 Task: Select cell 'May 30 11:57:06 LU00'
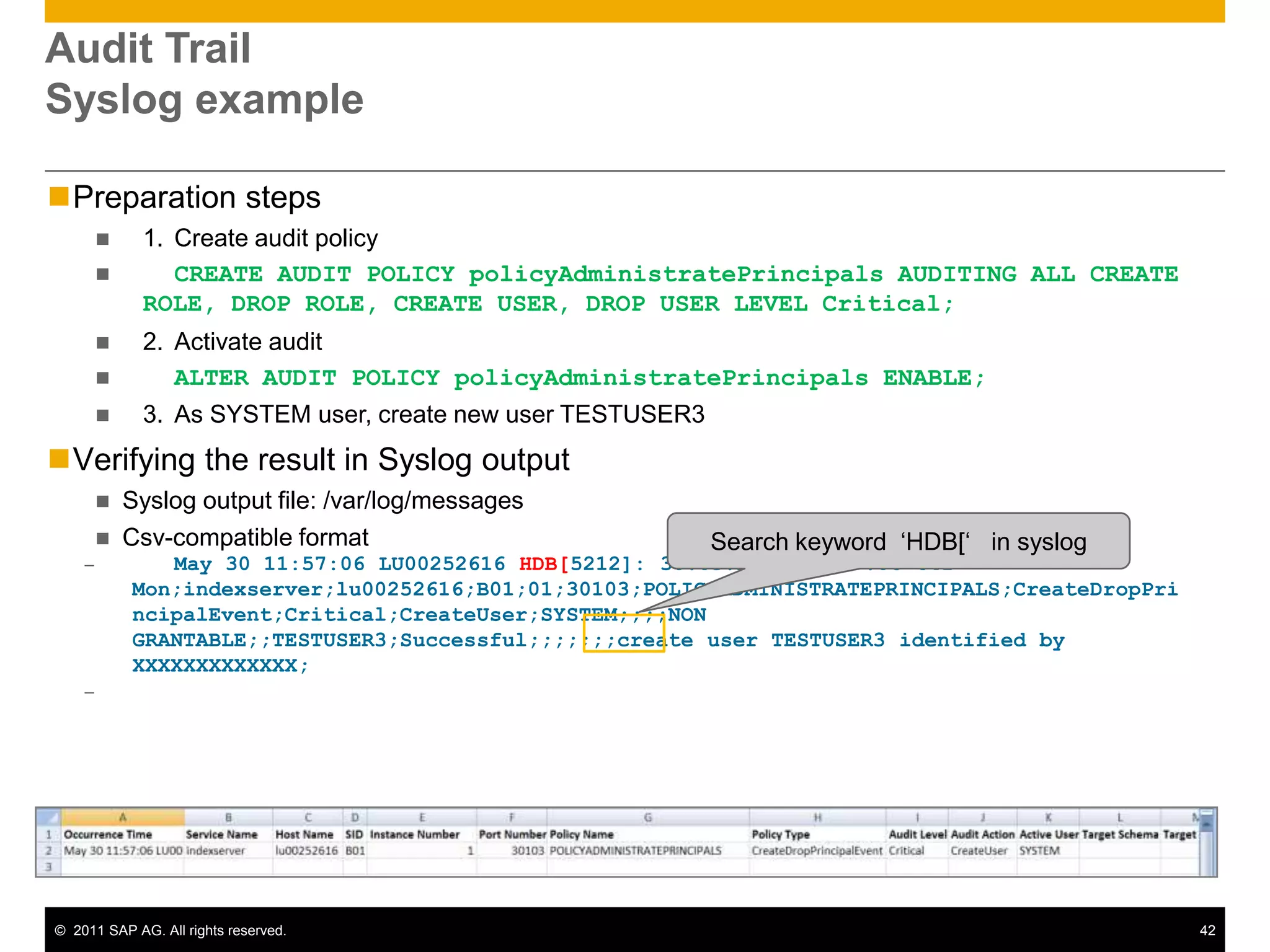(123, 850)
